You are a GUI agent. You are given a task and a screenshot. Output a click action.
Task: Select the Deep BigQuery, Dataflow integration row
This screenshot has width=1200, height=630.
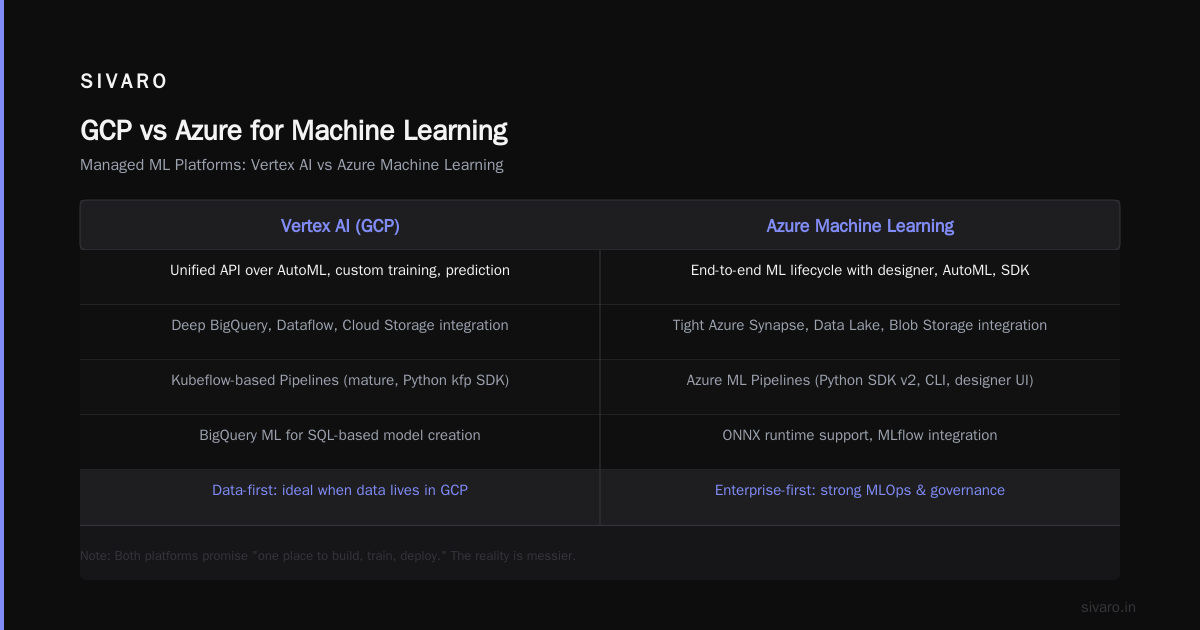pyautogui.click(x=340, y=325)
